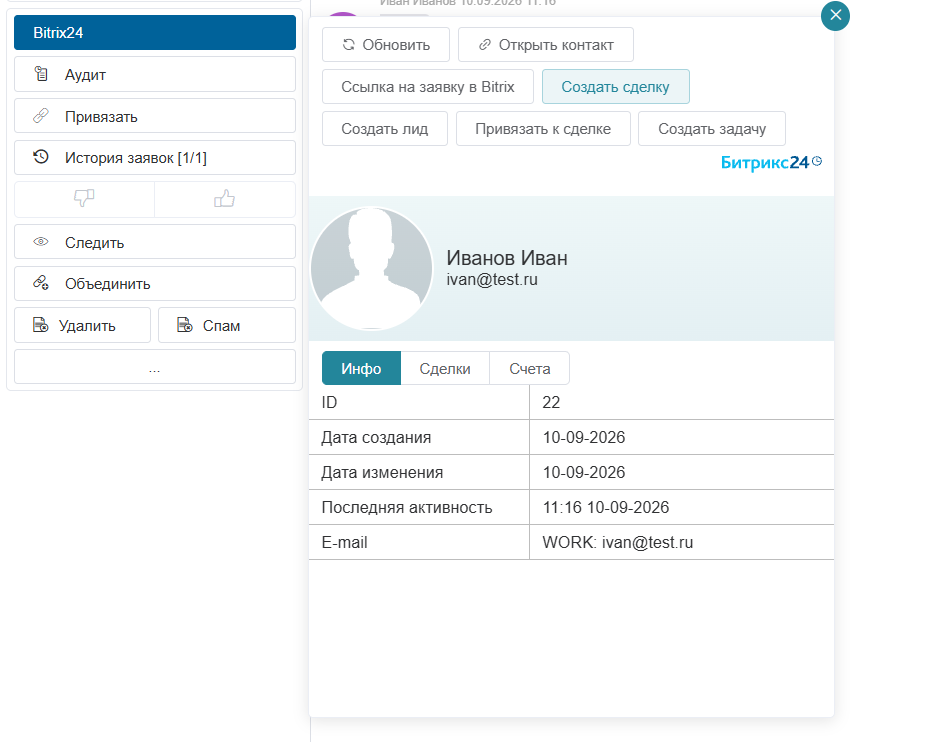Switch to the Счета tab

(529, 368)
